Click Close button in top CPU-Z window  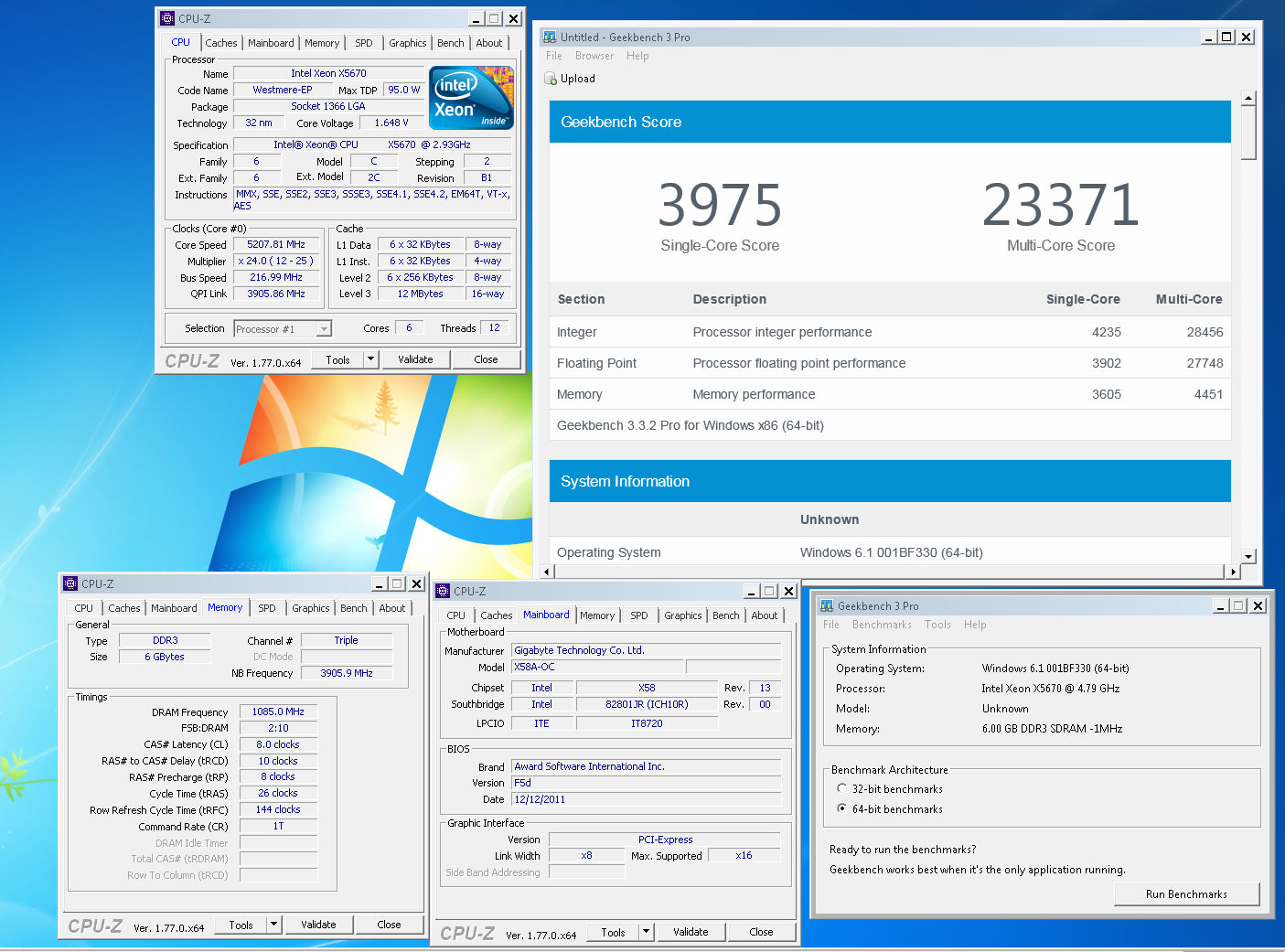pyautogui.click(x=486, y=359)
